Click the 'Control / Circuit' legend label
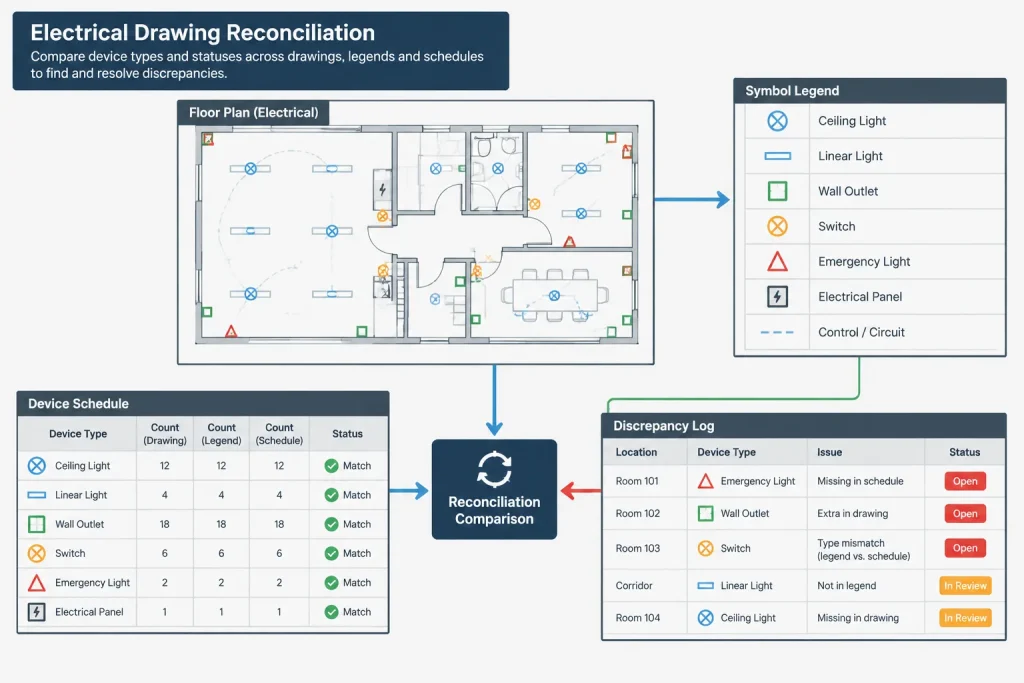Image resolution: width=1024 pixels, height=683 pixels. [861, 332]
